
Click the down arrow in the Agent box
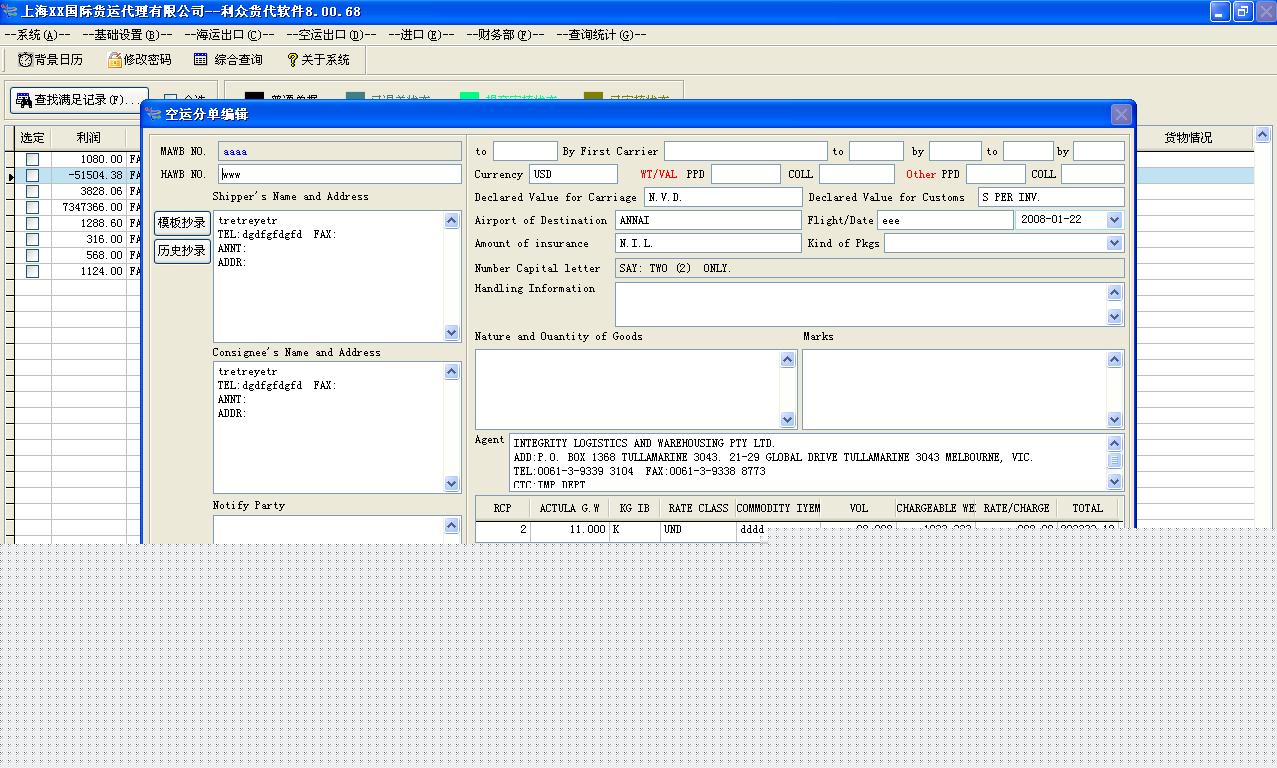(x=1115, y=480)
